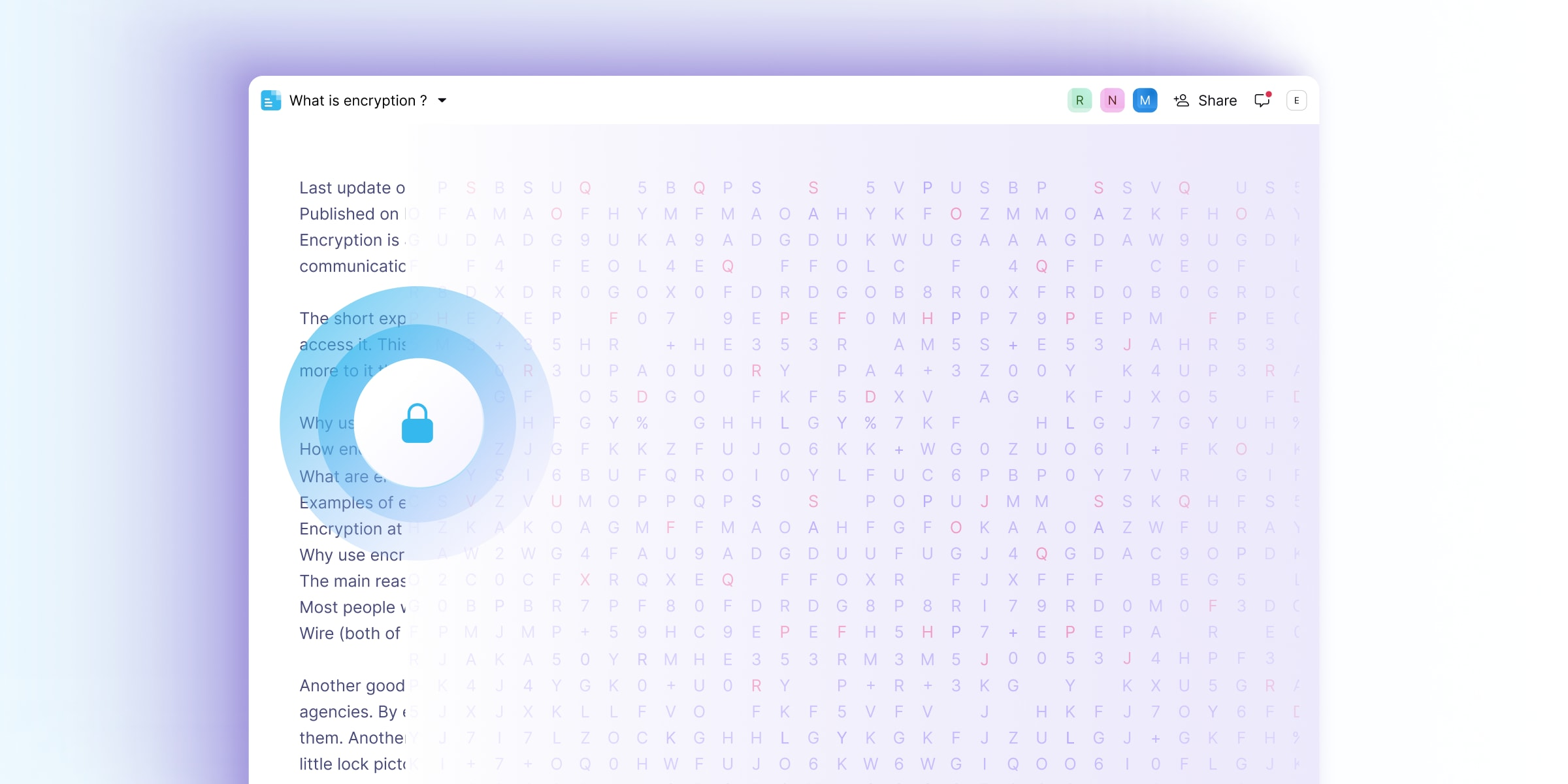Click the Share button text
This screenshot has width=1568, height=784.
point(1217,101)
